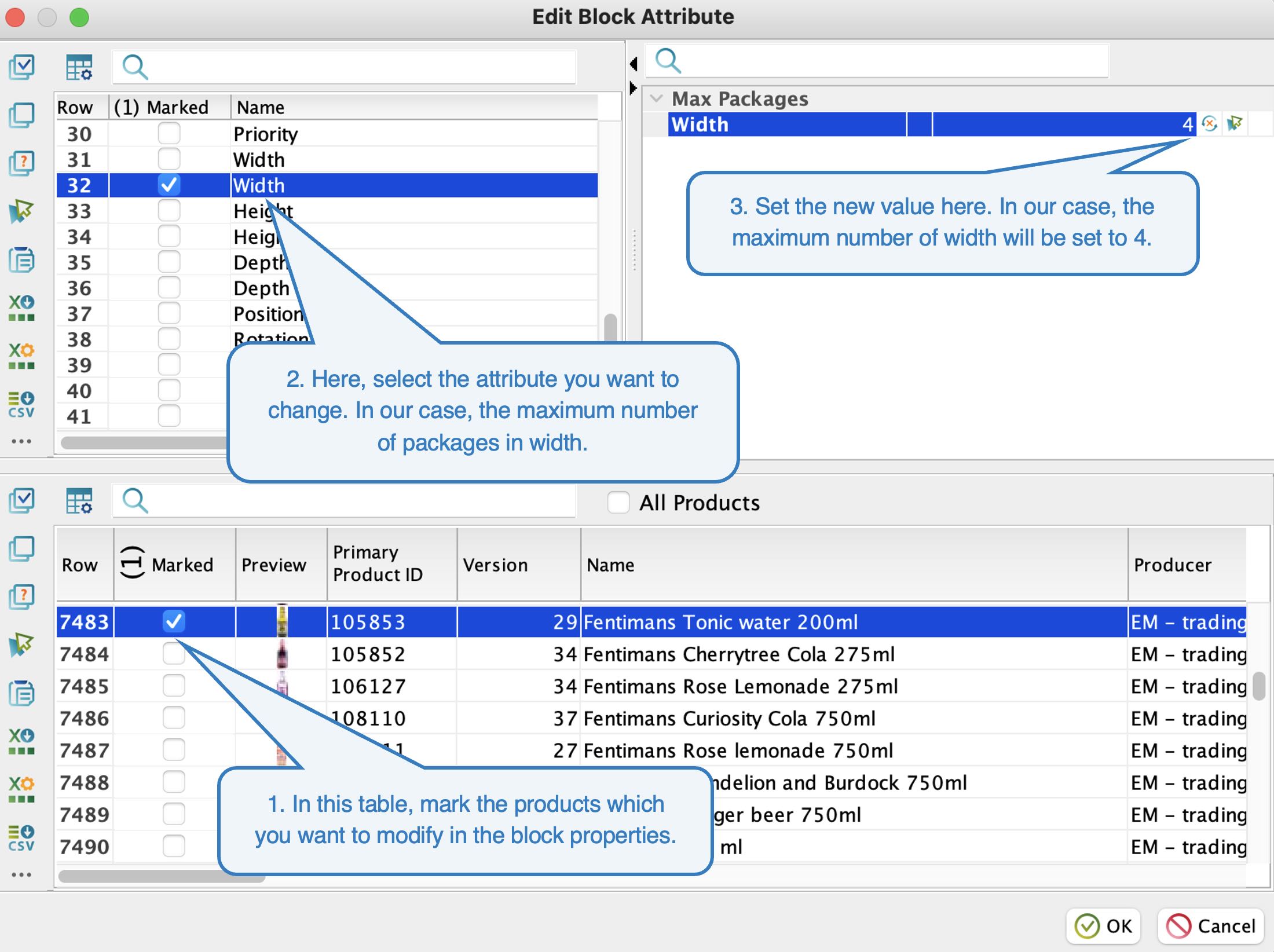This screenshot has height=952, width=1274.
Task: Tick the Marked checkbox for Priority row 30
Action: 169,134
